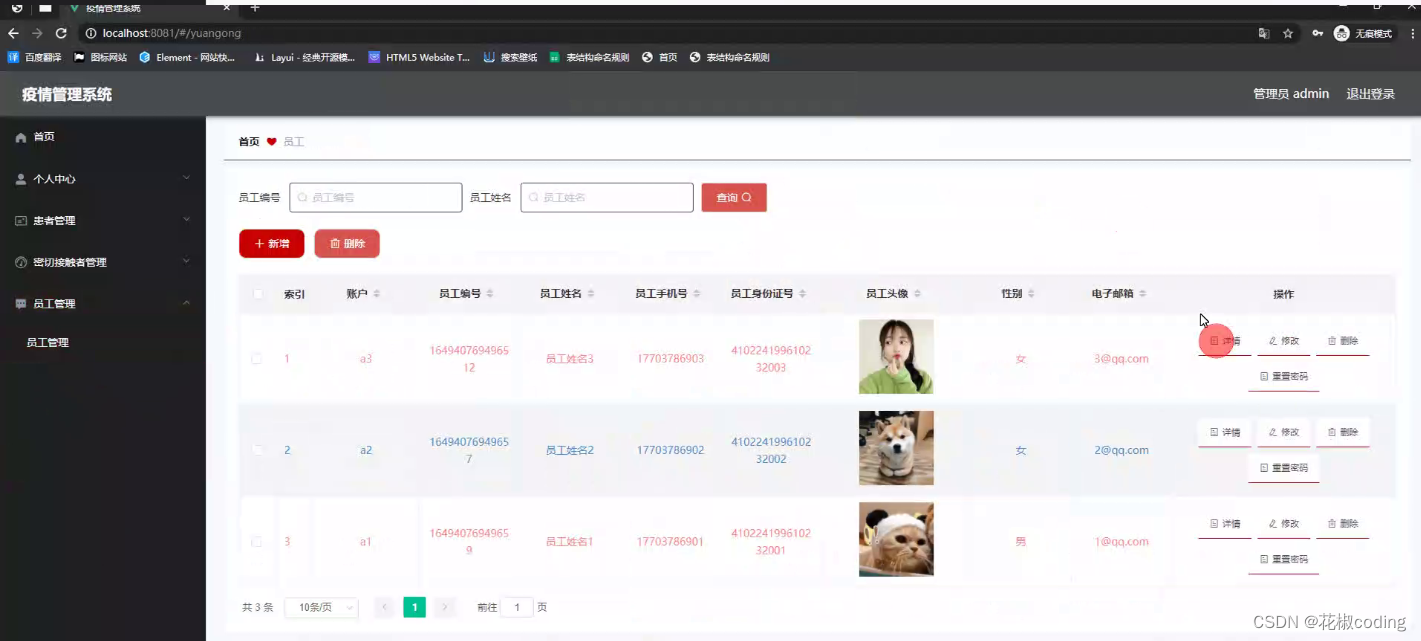Tick the checkbox for row a3

coord(257,358)
